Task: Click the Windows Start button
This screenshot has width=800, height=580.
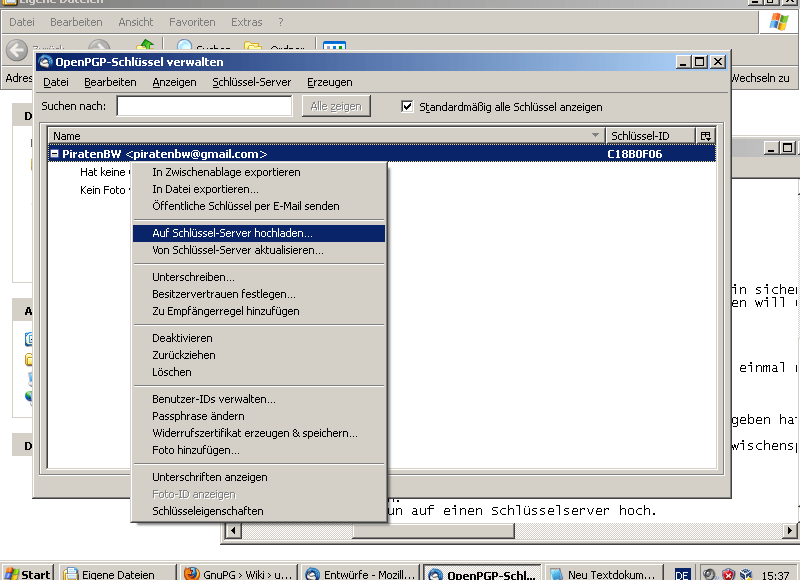Action: tap(28, 574)
